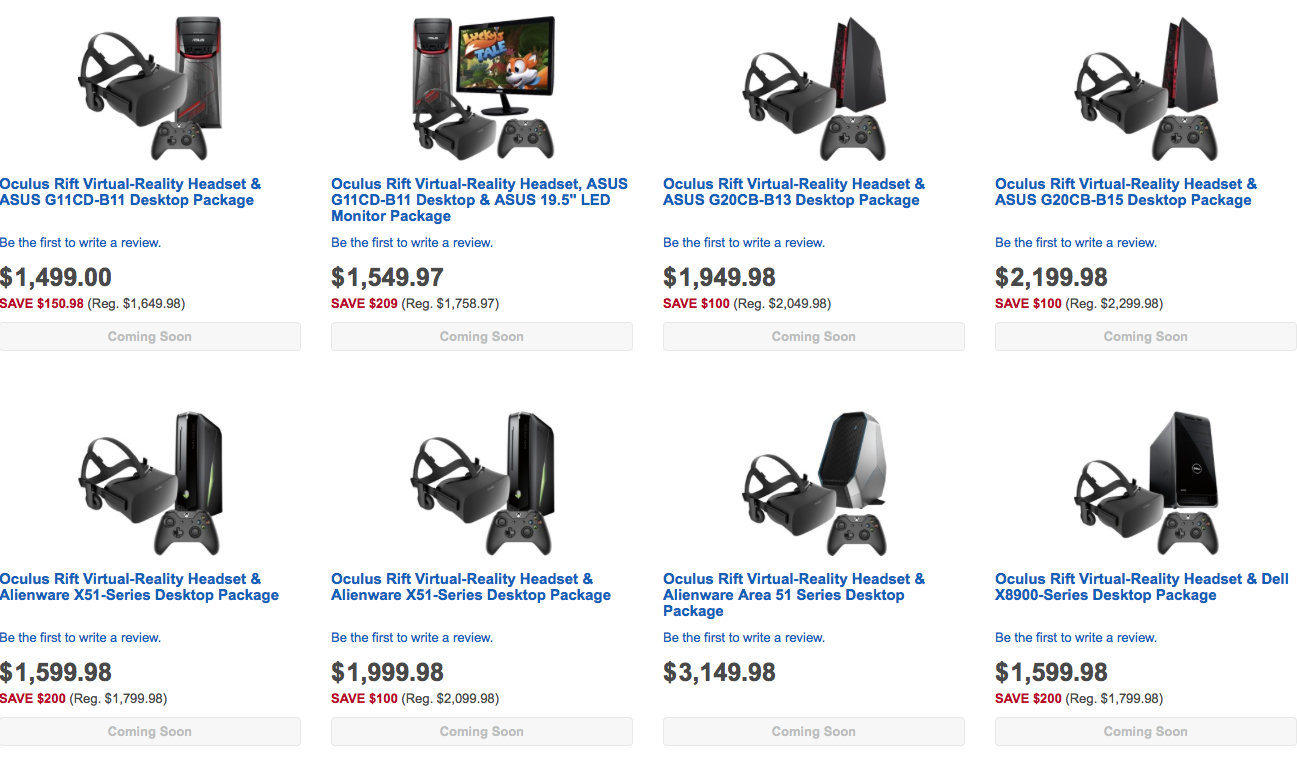Viewport: 1297px width, 758px height.
Task: Click the $1,499.00 ASUS G11CD-B11 package product image
Action: click(150, 88)
